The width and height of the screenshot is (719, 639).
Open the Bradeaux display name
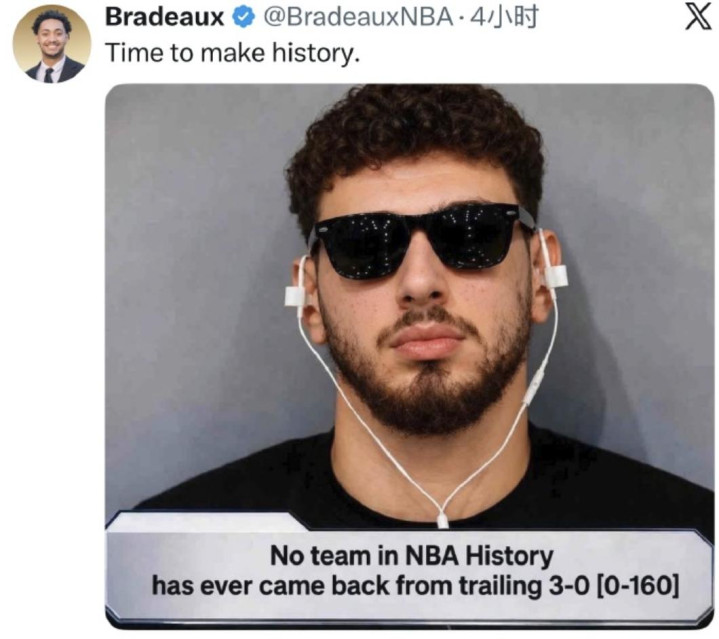[x=164, y=17]
